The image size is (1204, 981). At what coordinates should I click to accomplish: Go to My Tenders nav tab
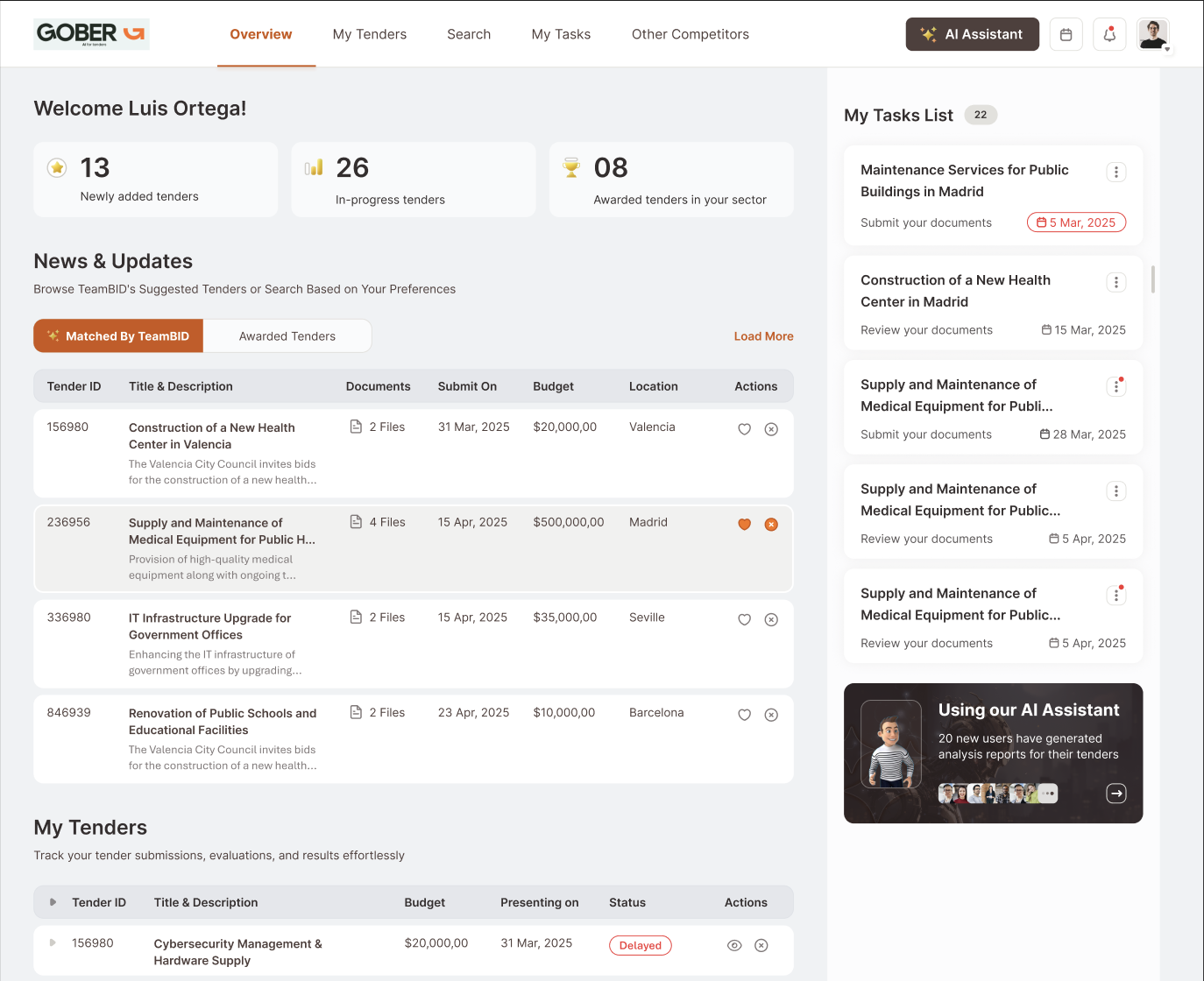click(370, 34)
